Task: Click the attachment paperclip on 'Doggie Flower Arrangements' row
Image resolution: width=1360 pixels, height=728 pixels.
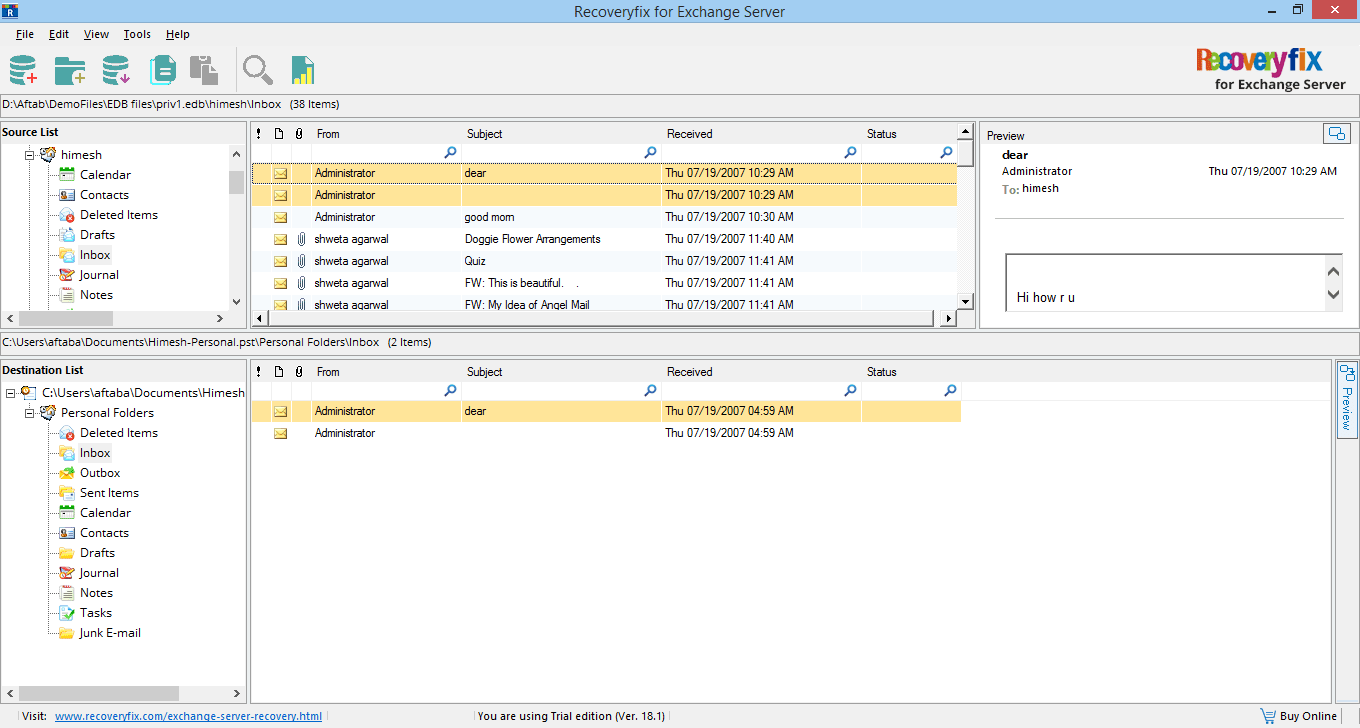Action: click(299, 239)
